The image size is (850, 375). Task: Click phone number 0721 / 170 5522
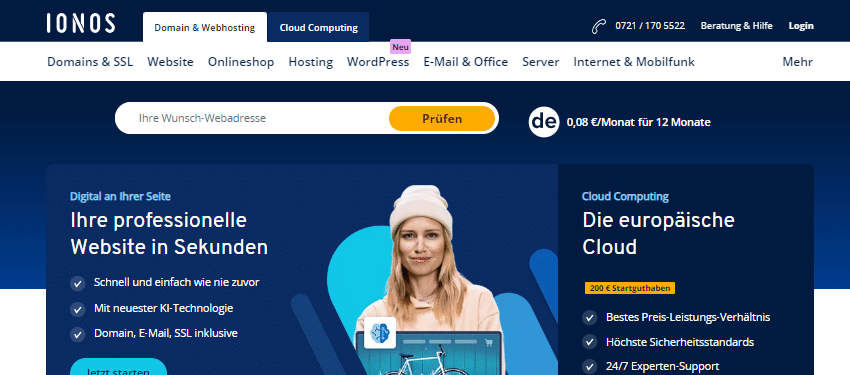(650, 25)
